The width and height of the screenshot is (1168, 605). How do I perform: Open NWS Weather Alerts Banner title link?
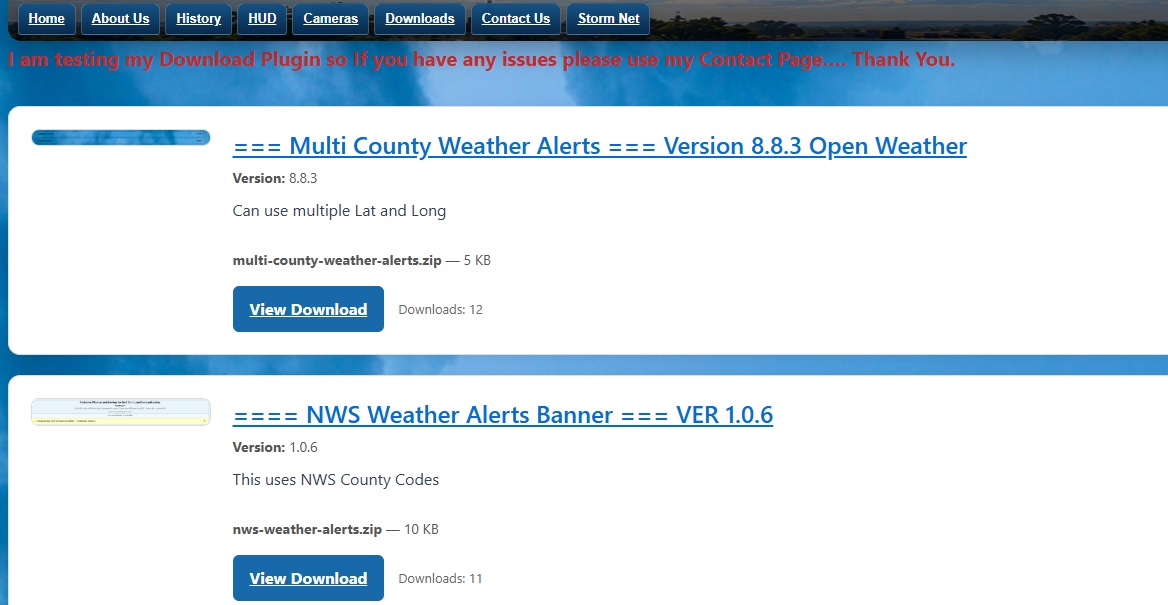click(503, 415)
